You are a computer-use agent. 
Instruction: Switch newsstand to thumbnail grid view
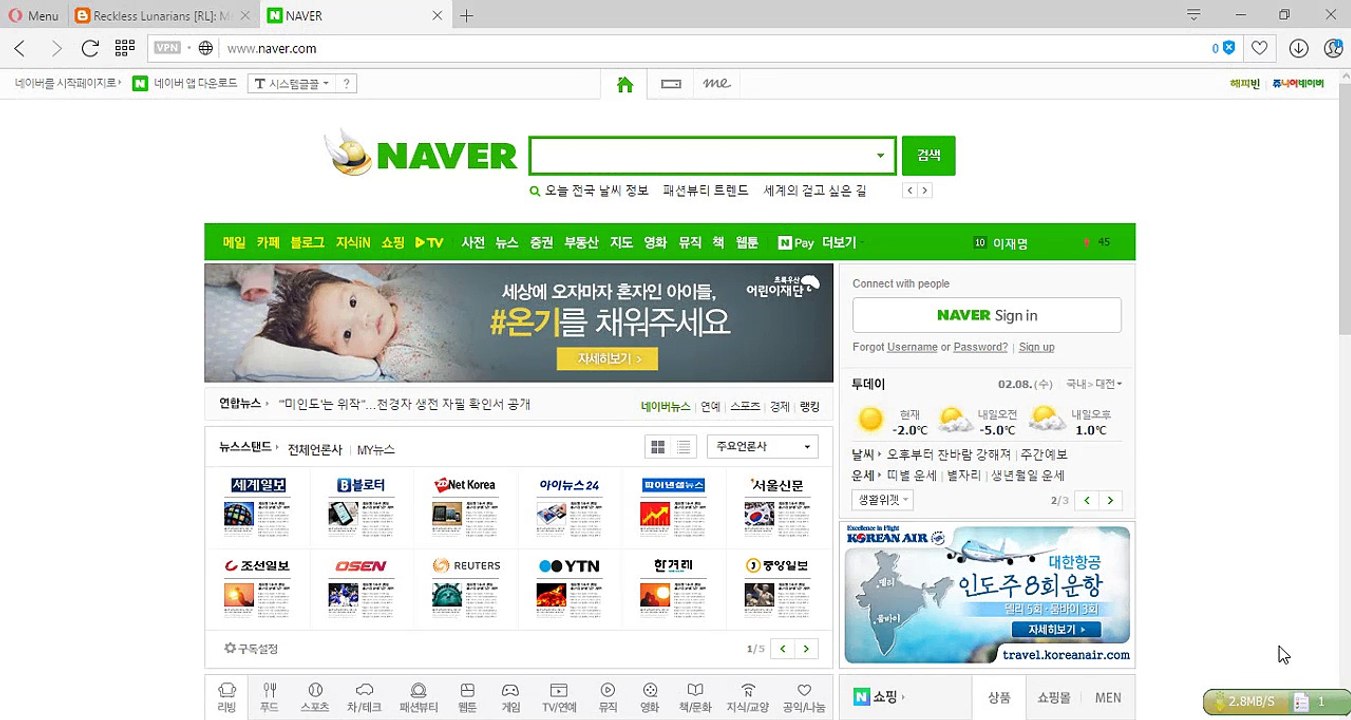click(658, 447)
